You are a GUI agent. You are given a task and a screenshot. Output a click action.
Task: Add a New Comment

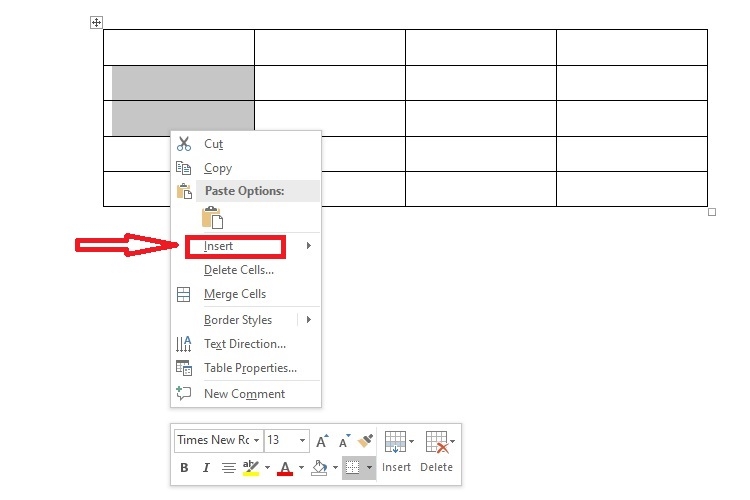pos(245,394)
